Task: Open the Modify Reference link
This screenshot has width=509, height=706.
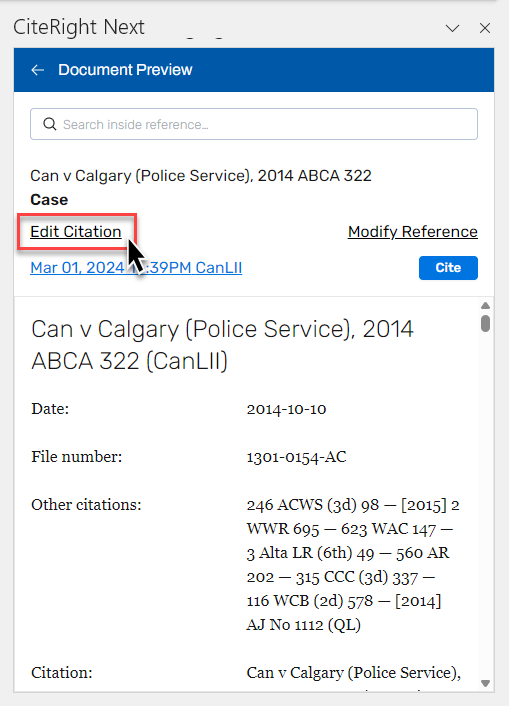Action: click(413, 231)
